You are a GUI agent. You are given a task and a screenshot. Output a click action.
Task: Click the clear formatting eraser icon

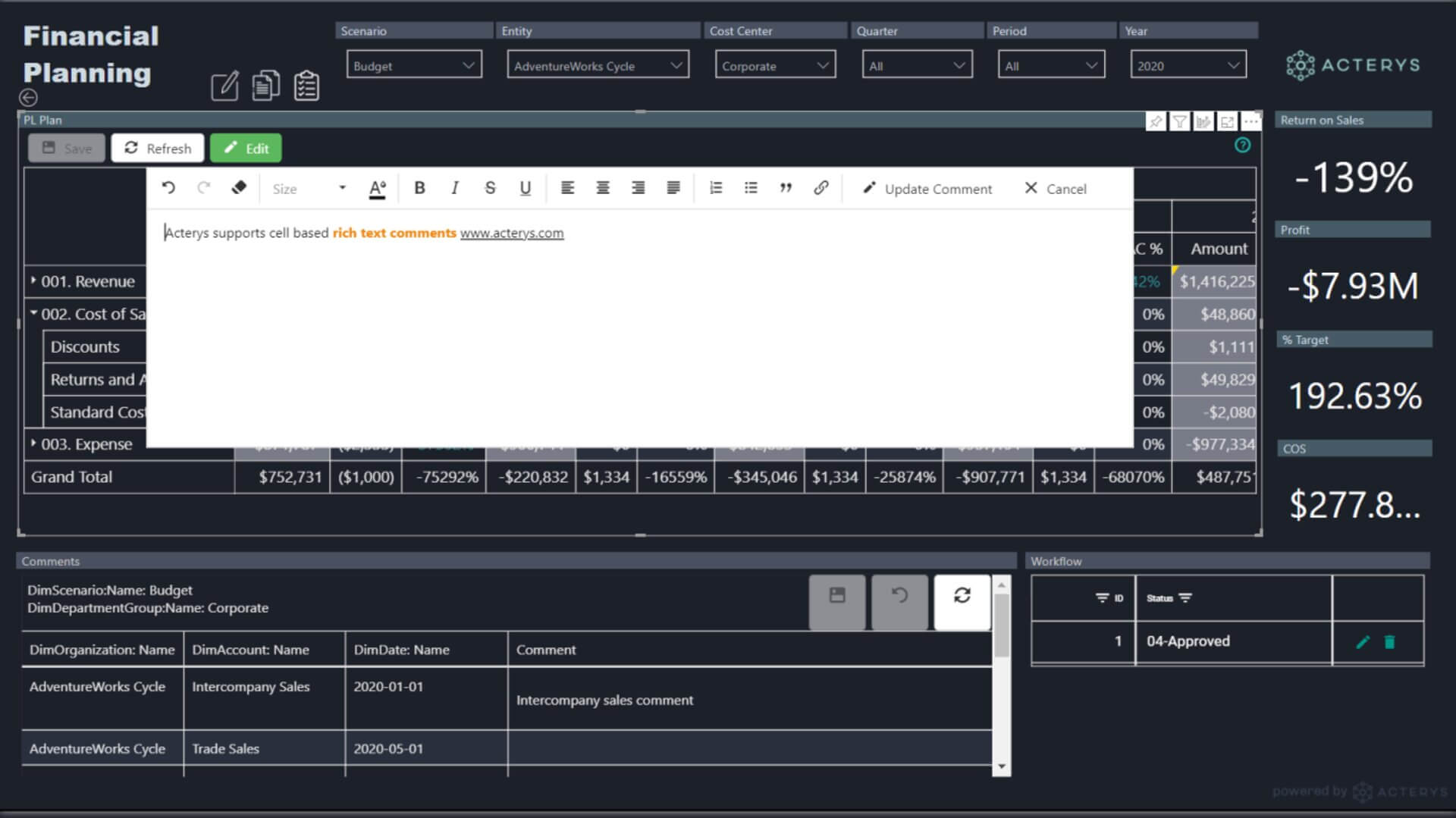(x=239, y=188)
